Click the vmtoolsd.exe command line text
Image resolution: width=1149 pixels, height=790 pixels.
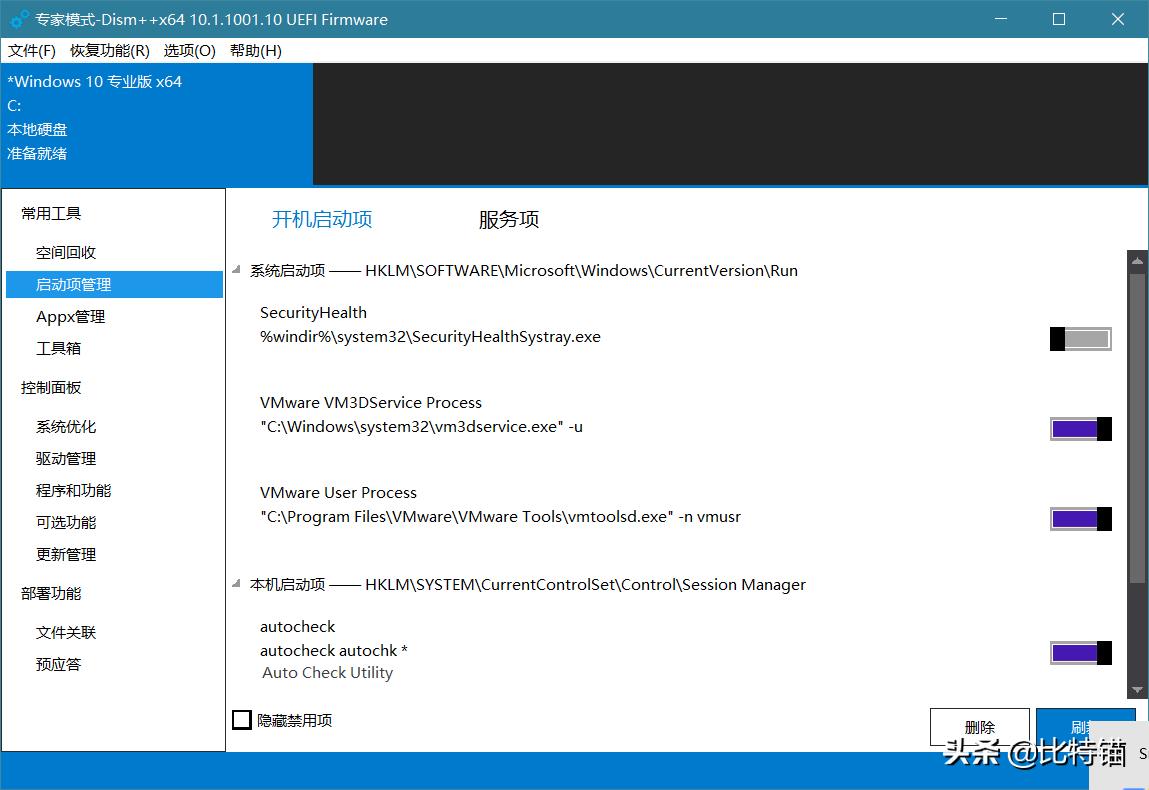500,517
